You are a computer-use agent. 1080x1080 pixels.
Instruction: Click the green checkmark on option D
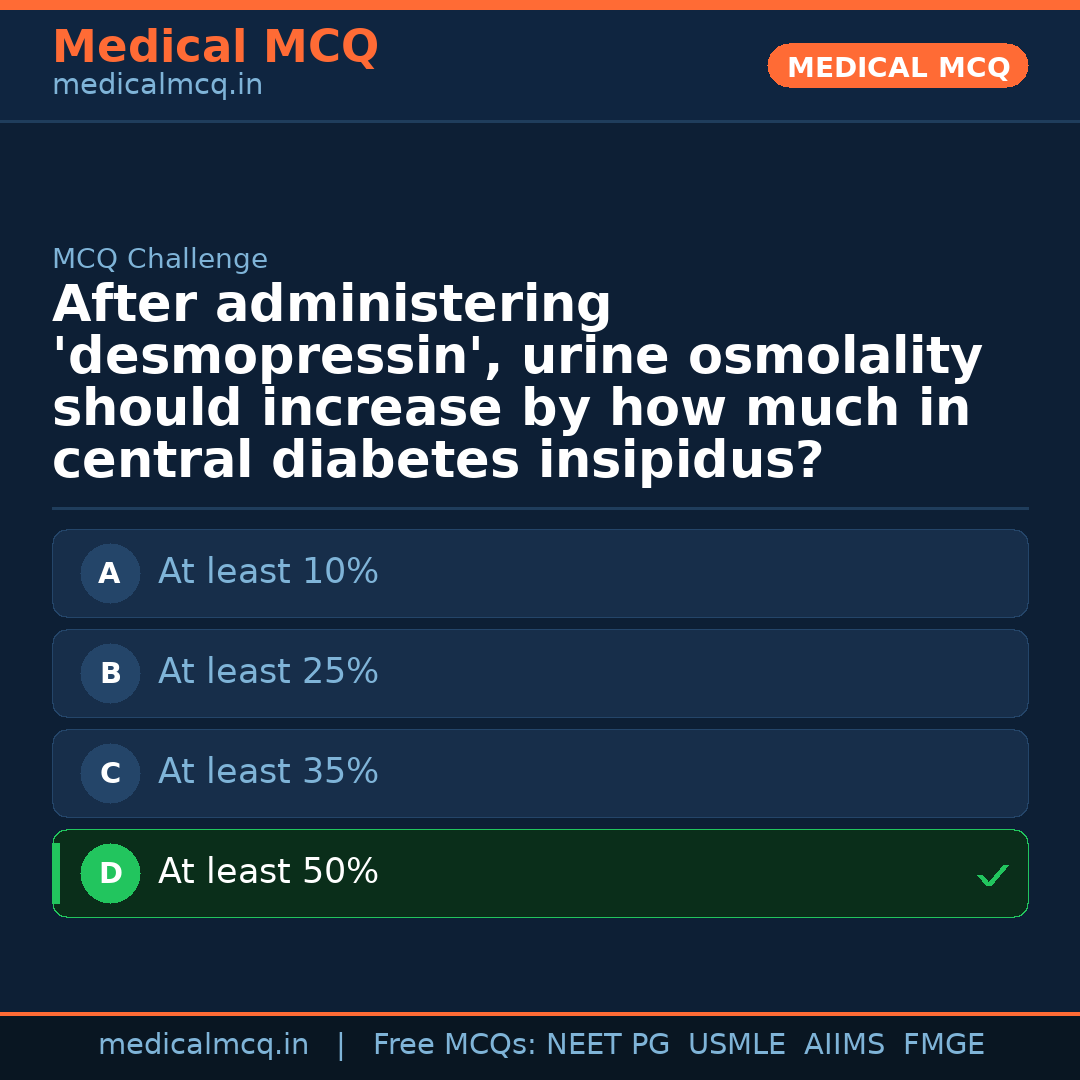click(992, 876)
